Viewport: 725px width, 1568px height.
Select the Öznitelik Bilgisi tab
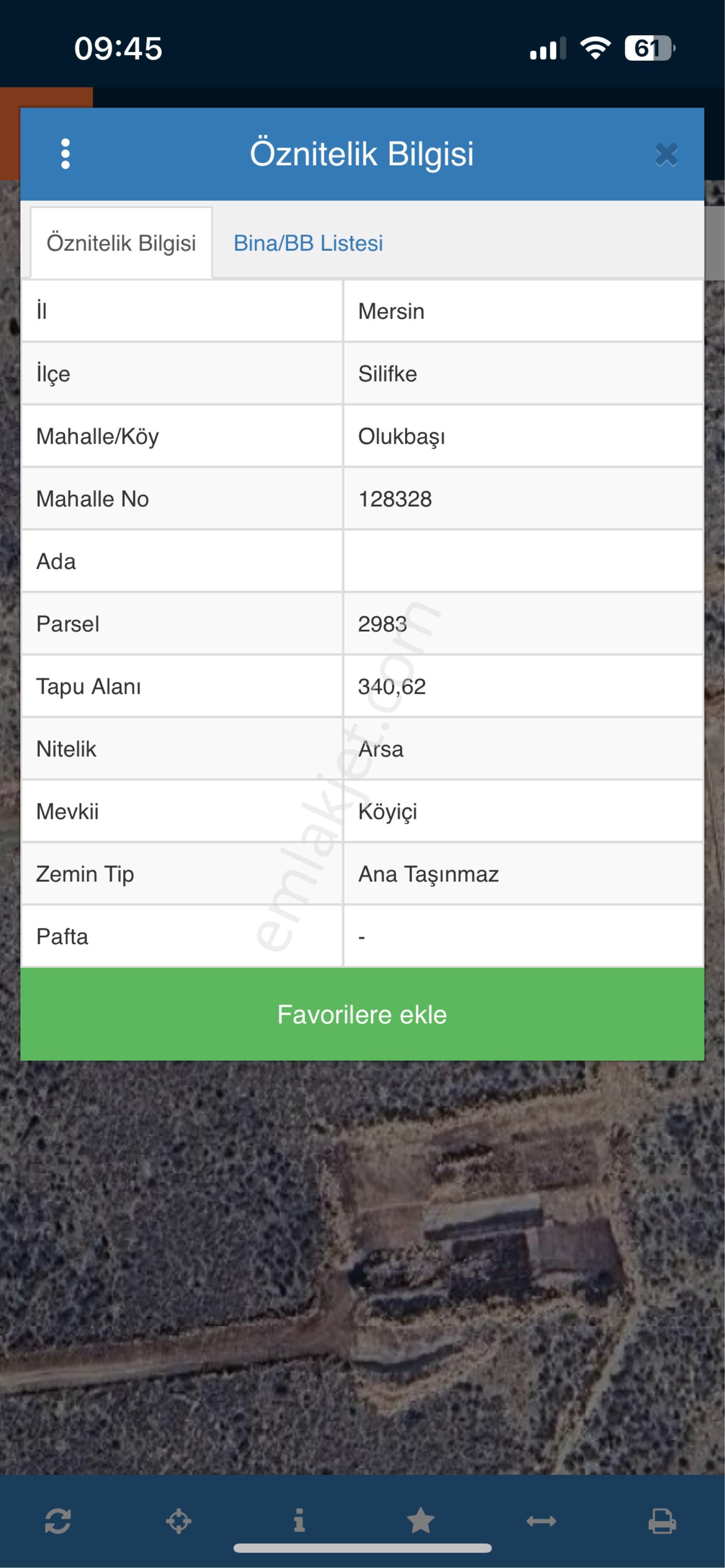pyautogui.click(x=121, y=243)
